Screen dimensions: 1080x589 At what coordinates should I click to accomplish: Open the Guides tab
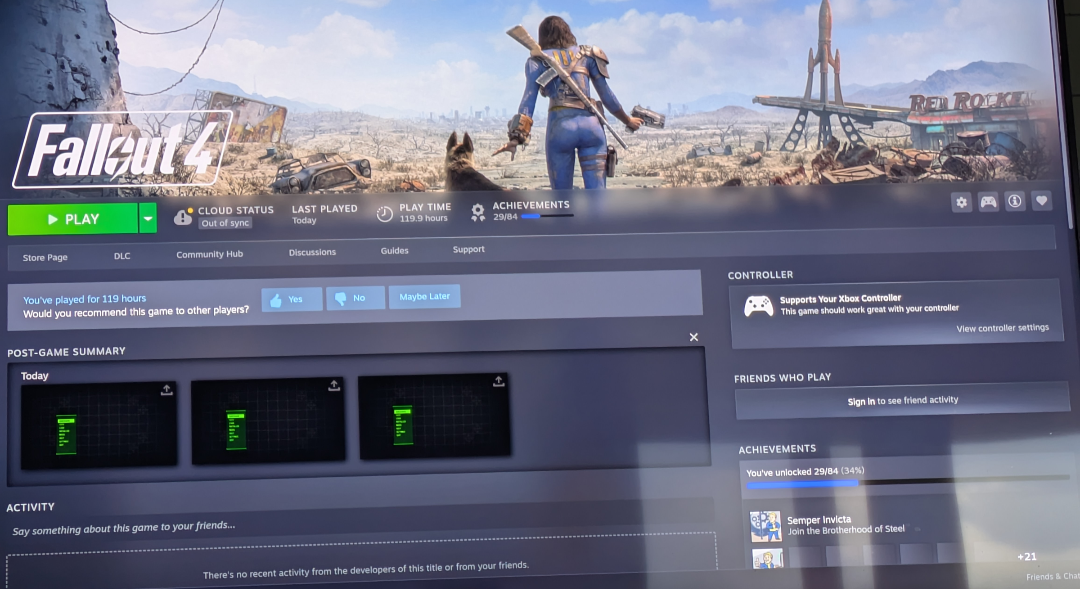tap(395, 251)
